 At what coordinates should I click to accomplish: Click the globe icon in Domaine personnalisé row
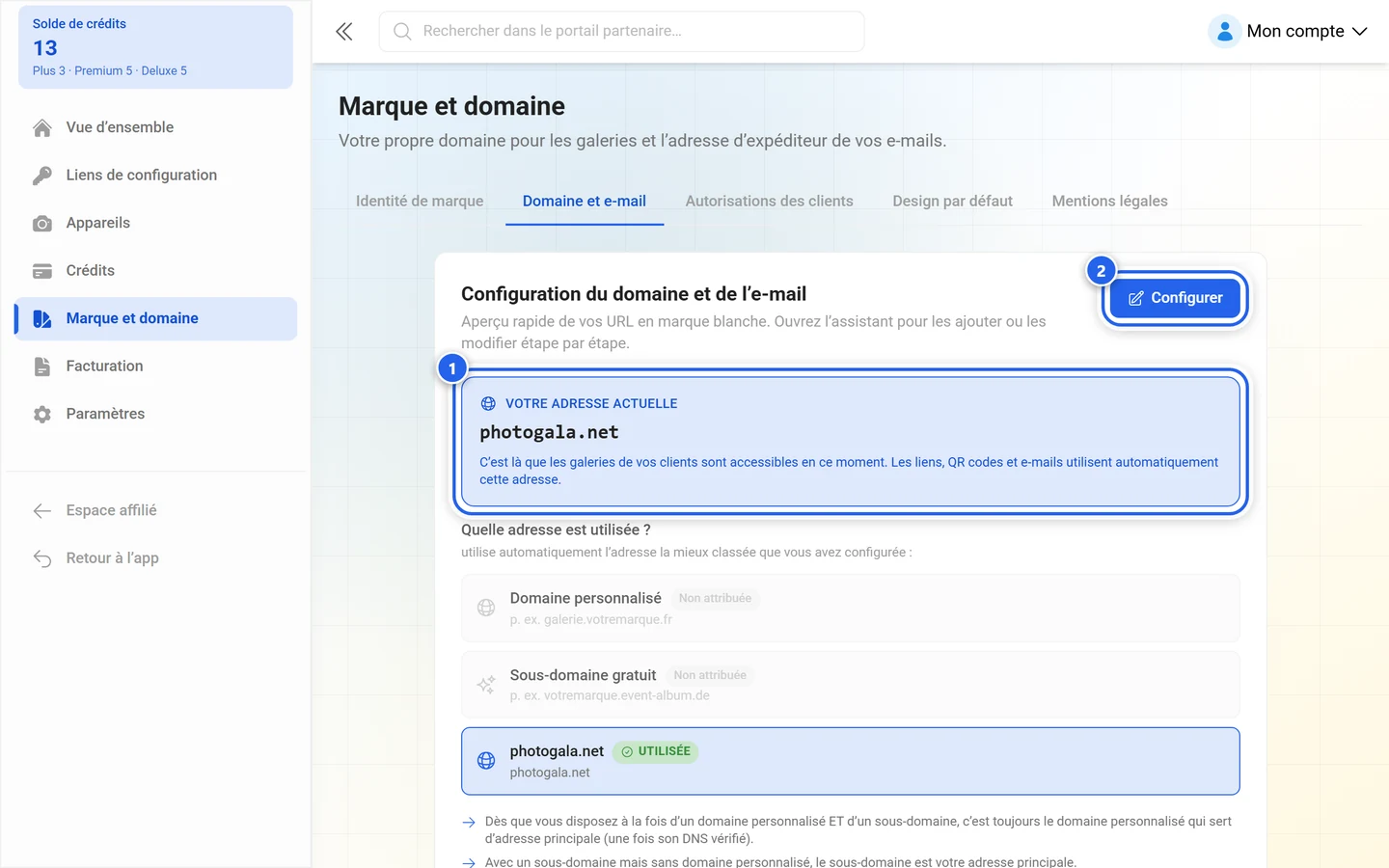tap(486, 608)
